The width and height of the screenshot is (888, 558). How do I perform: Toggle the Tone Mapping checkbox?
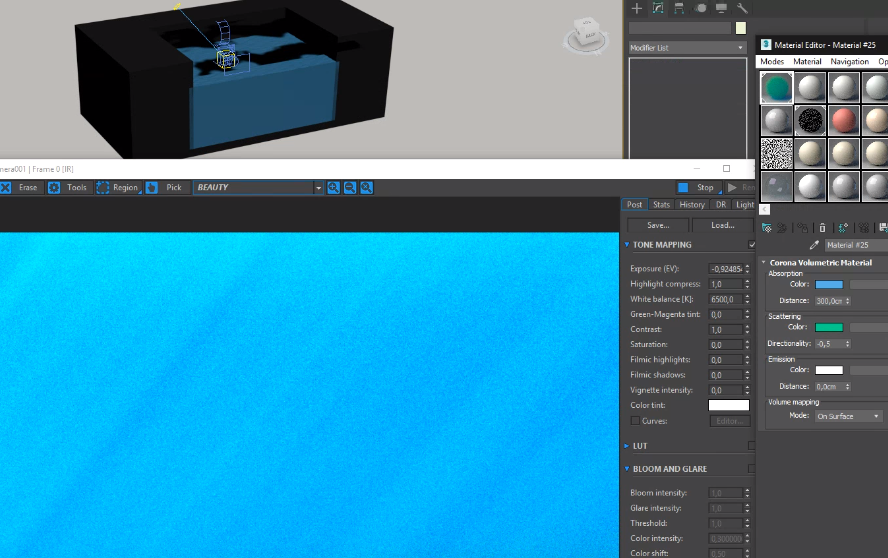coord(752,244)
